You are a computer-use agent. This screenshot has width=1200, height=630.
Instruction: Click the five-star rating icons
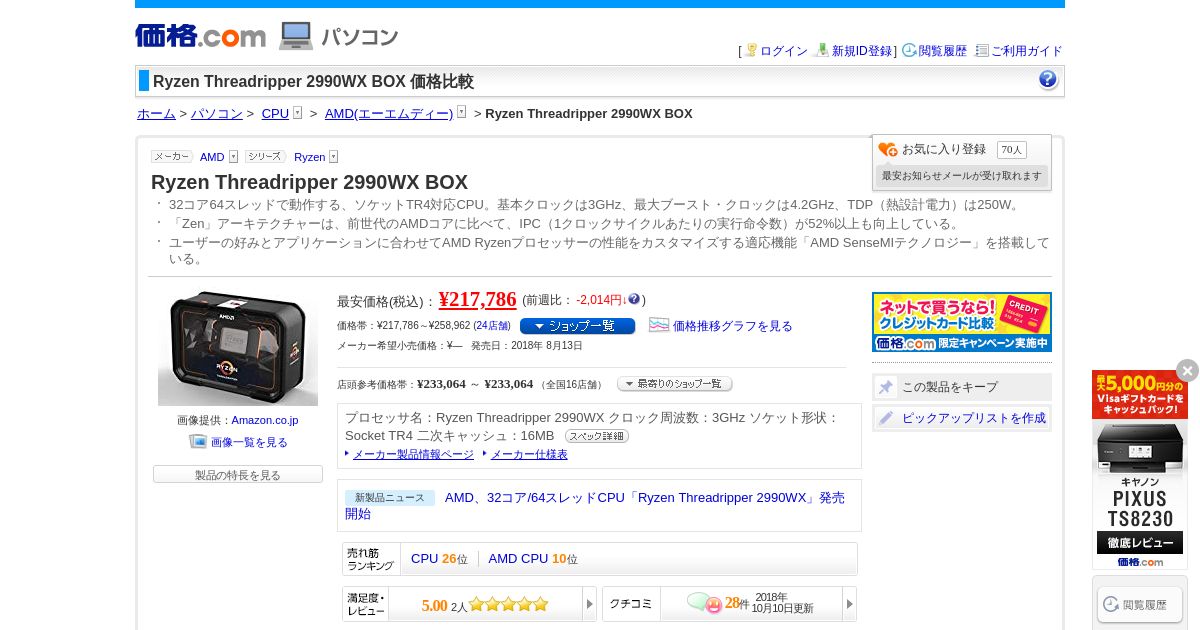click(x=509, y=604)
